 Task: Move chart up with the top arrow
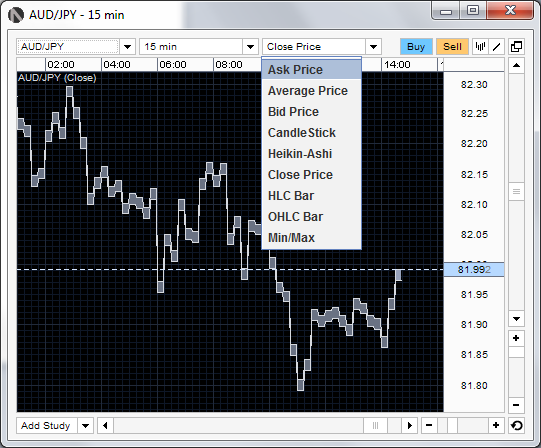click(516, 65)
